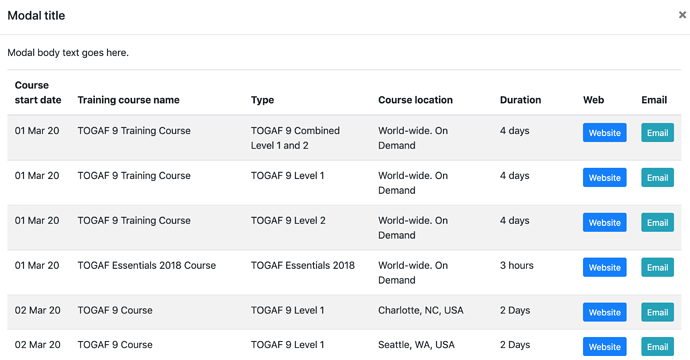690x360 pixels.
Task: Open Website for TOGAF Essentials 2018 Course
Action: tap(605, 267)
